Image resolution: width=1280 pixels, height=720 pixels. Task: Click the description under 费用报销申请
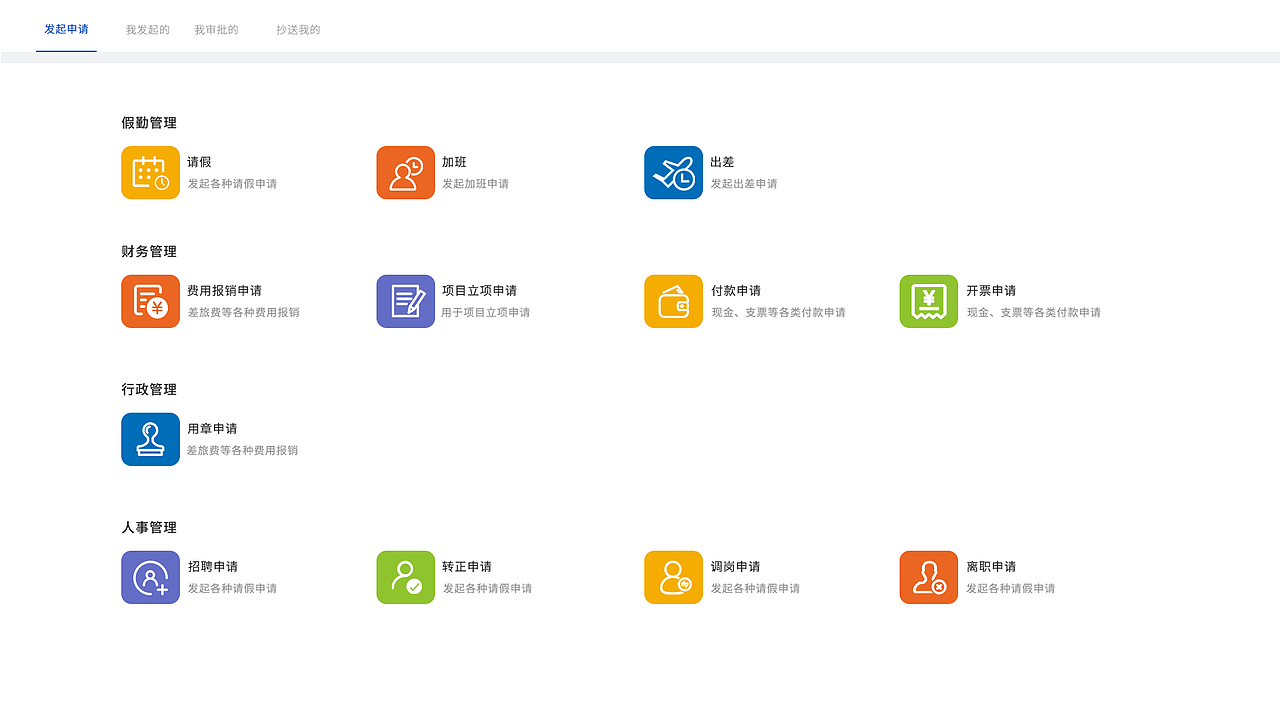[x=243, y=313]
